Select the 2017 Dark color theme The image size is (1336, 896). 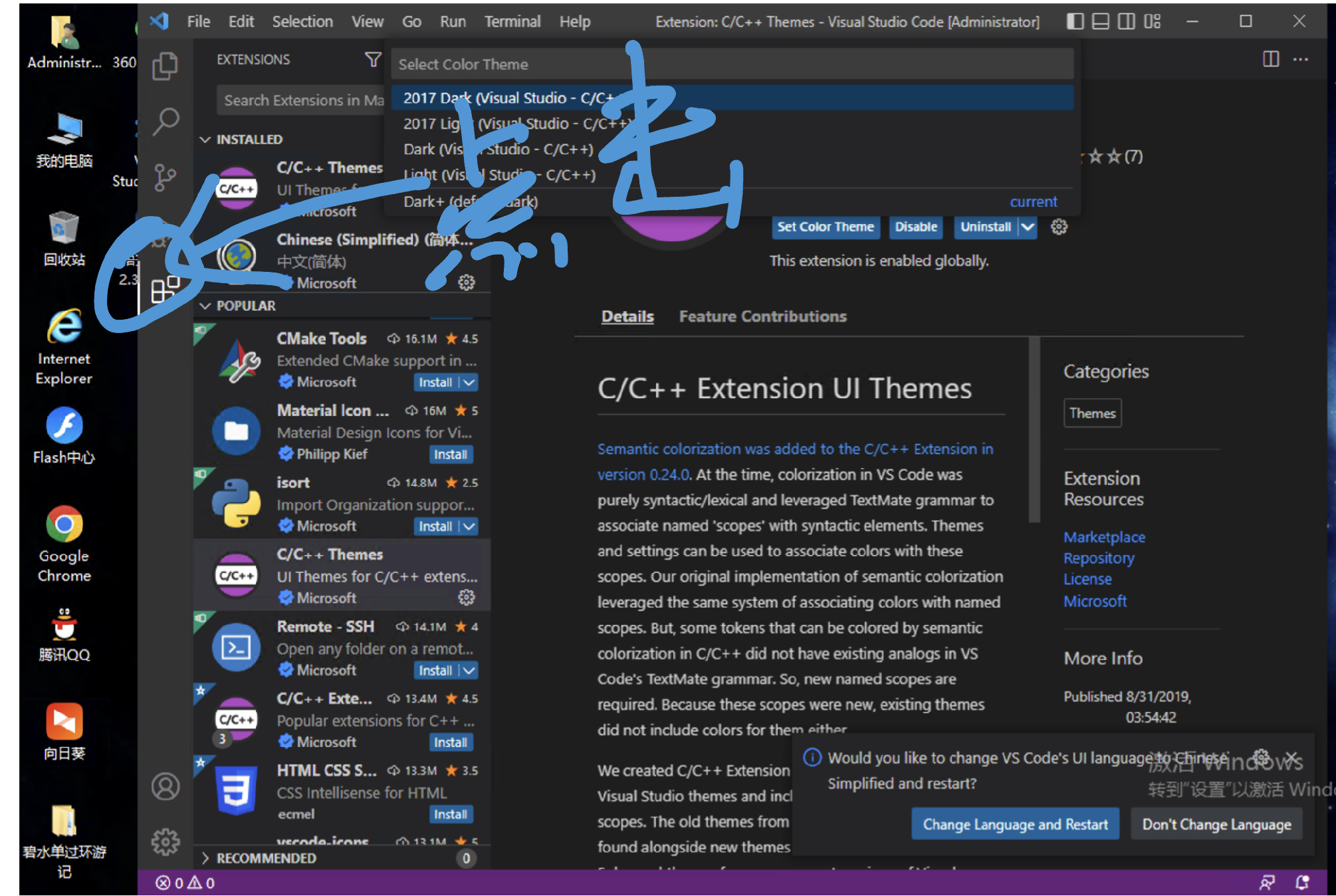(732, 98)
